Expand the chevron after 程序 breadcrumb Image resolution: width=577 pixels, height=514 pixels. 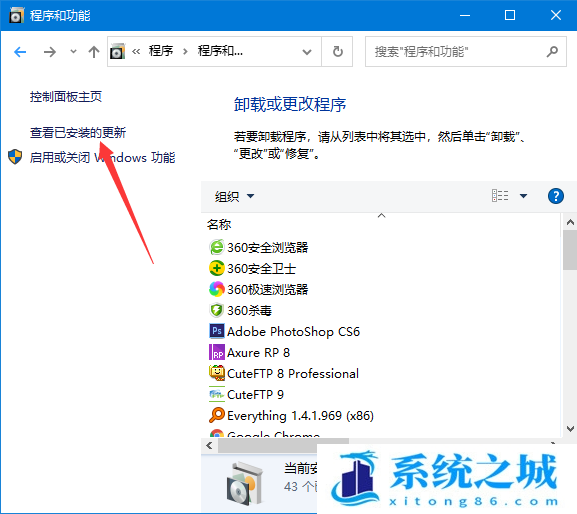[x=185, y=52]
